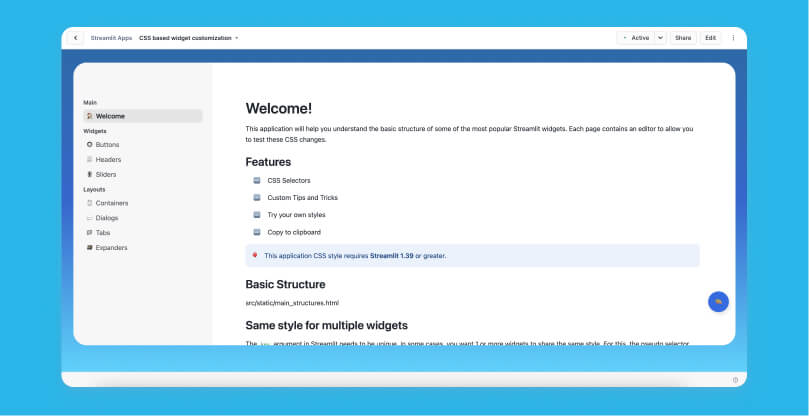
Task: Click the Tabs page icon in sidebar
Action: (x=89, y=232)
